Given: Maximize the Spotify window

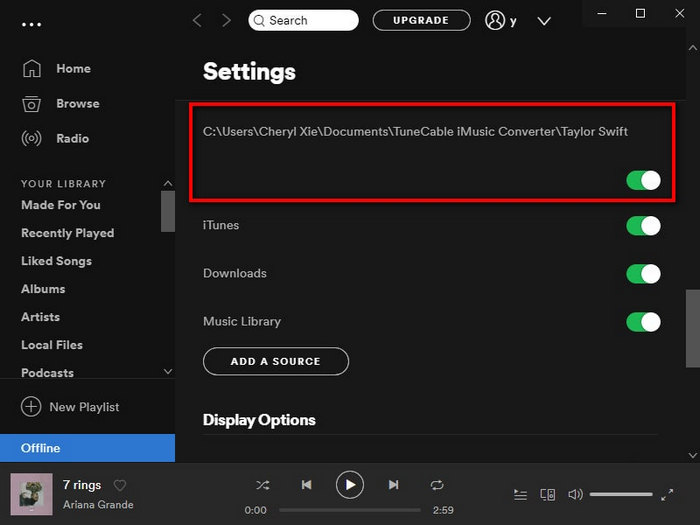Looking at the screenshot, I should click(x=640, y=13).
